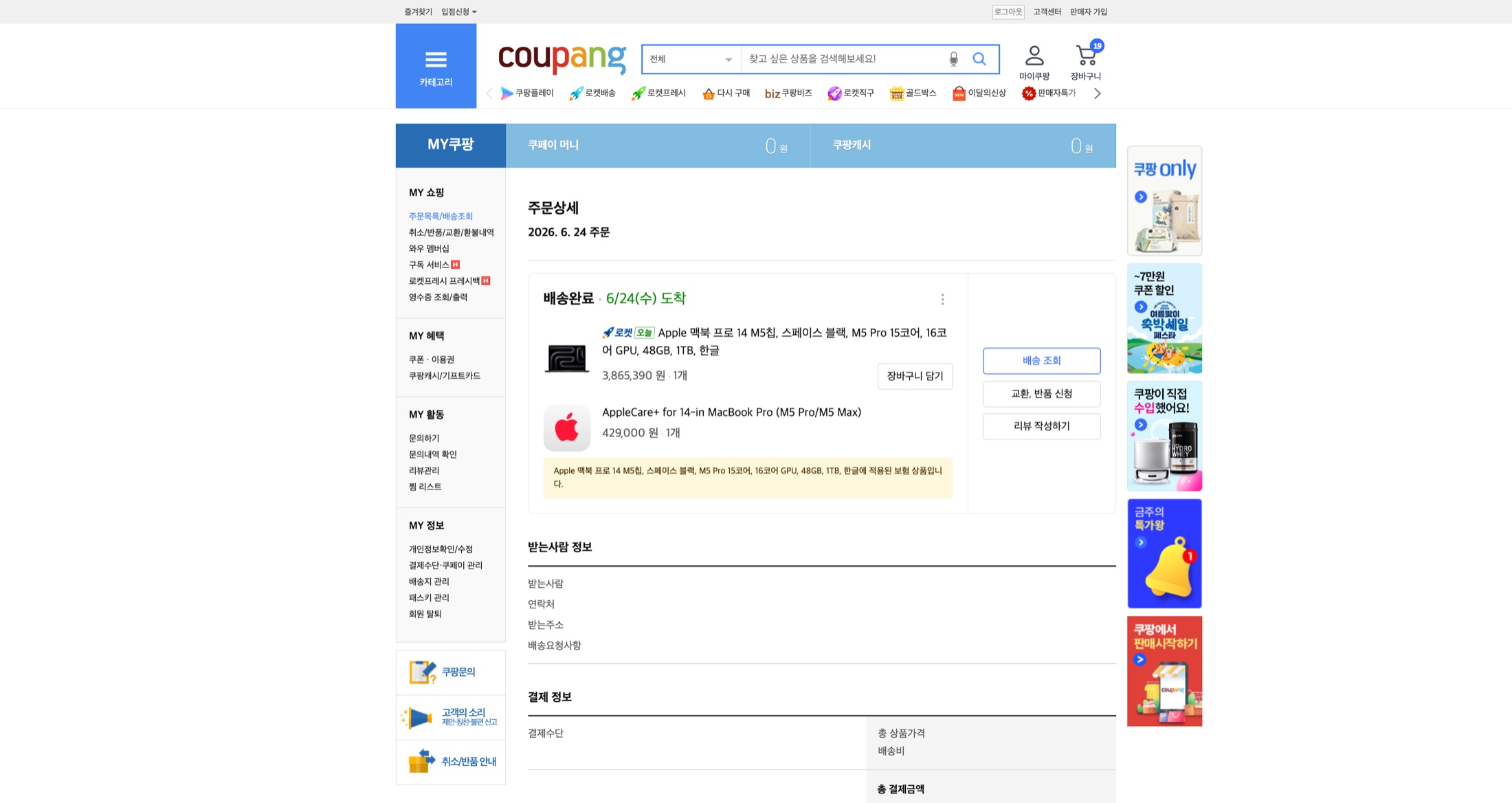Screen dimensions: 1512x803
Task: Open the 쿠팡에서 판매시작하기 banner
Action: [x=1164, y=671]
